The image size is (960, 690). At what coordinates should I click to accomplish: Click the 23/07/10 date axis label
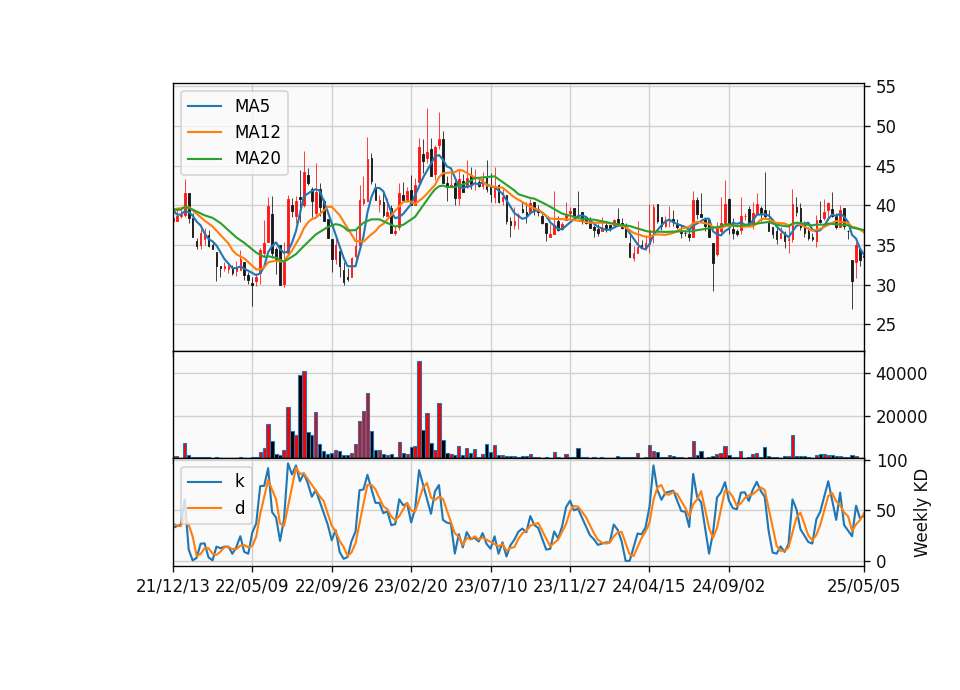pos(490,586)
